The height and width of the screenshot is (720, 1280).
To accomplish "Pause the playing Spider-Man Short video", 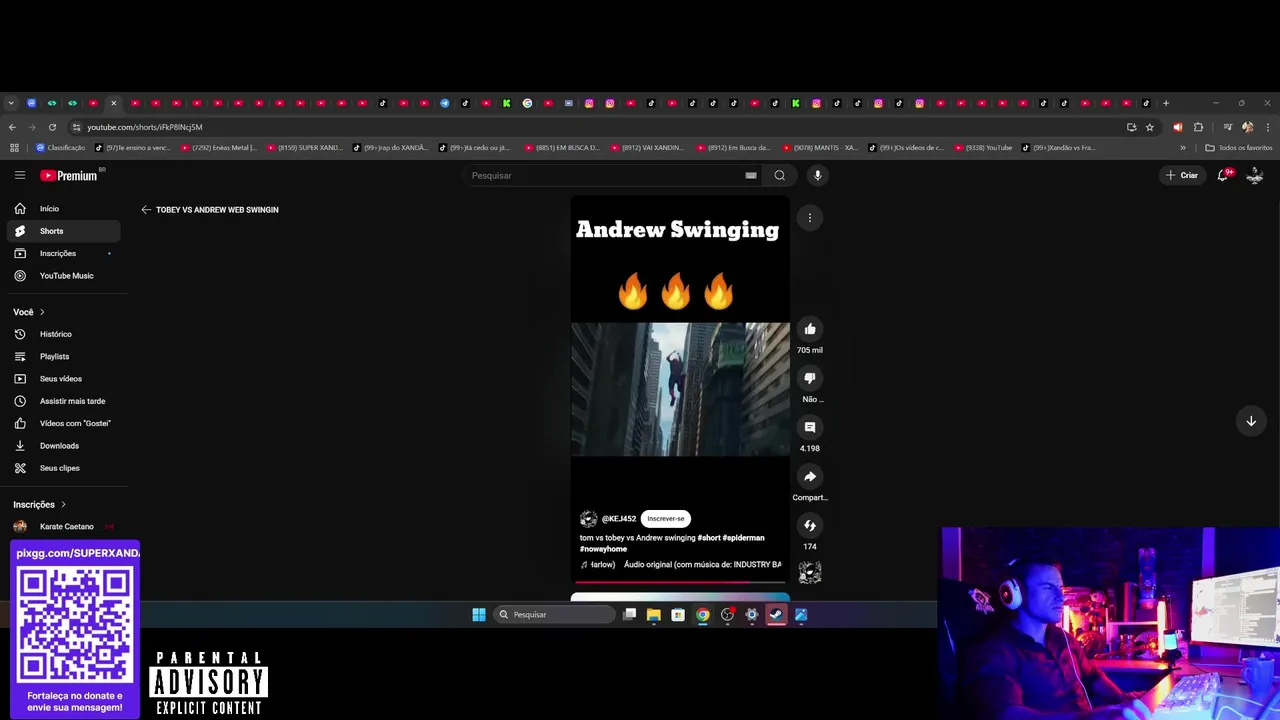I will point(680,389).
